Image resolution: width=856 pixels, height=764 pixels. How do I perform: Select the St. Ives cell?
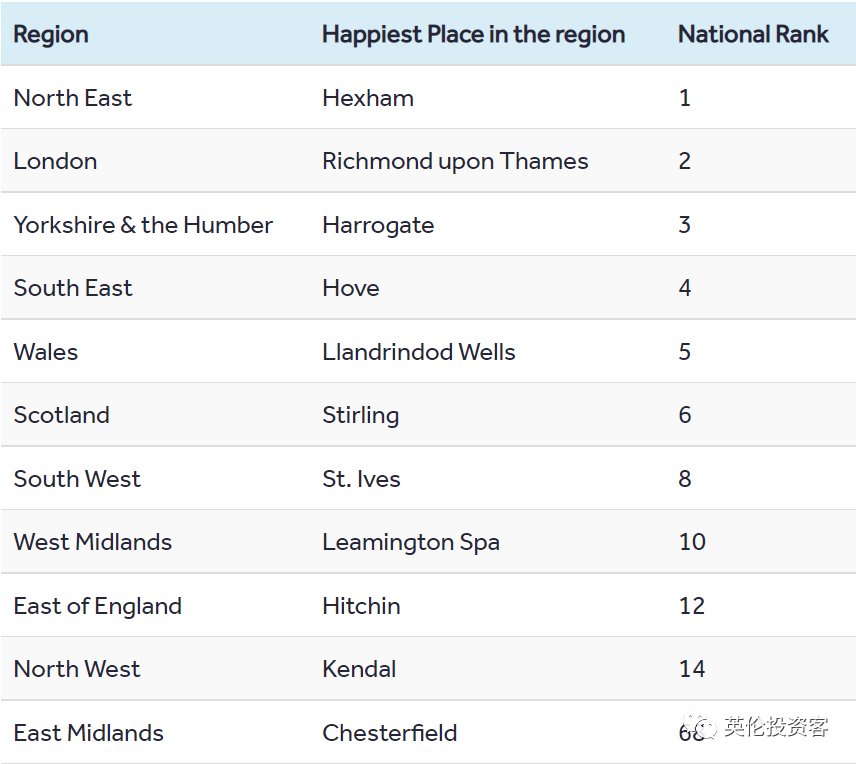pos(361,479)
